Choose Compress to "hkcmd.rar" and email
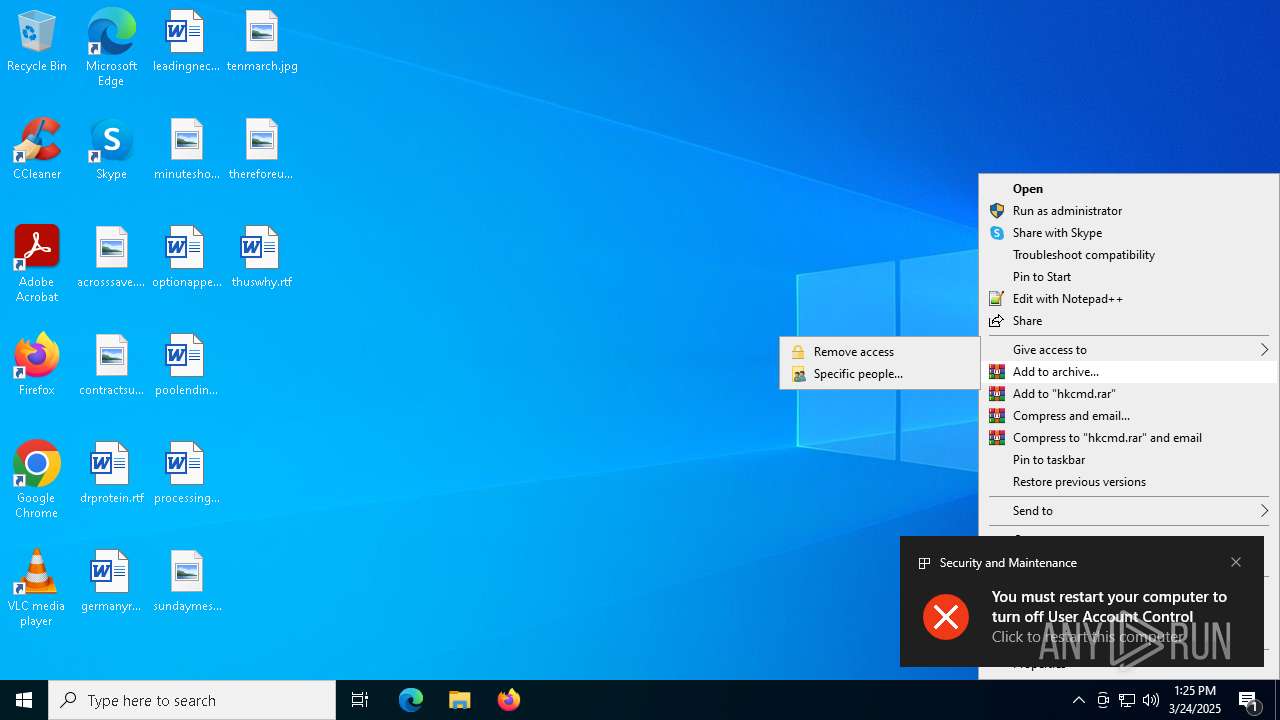This screenshot has width=1280, height=720. click(x=1128, y=438)
